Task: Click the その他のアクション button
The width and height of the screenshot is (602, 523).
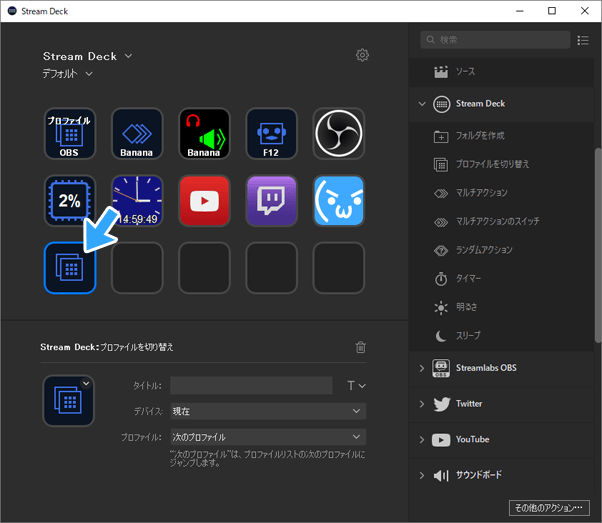Action: 549,508
